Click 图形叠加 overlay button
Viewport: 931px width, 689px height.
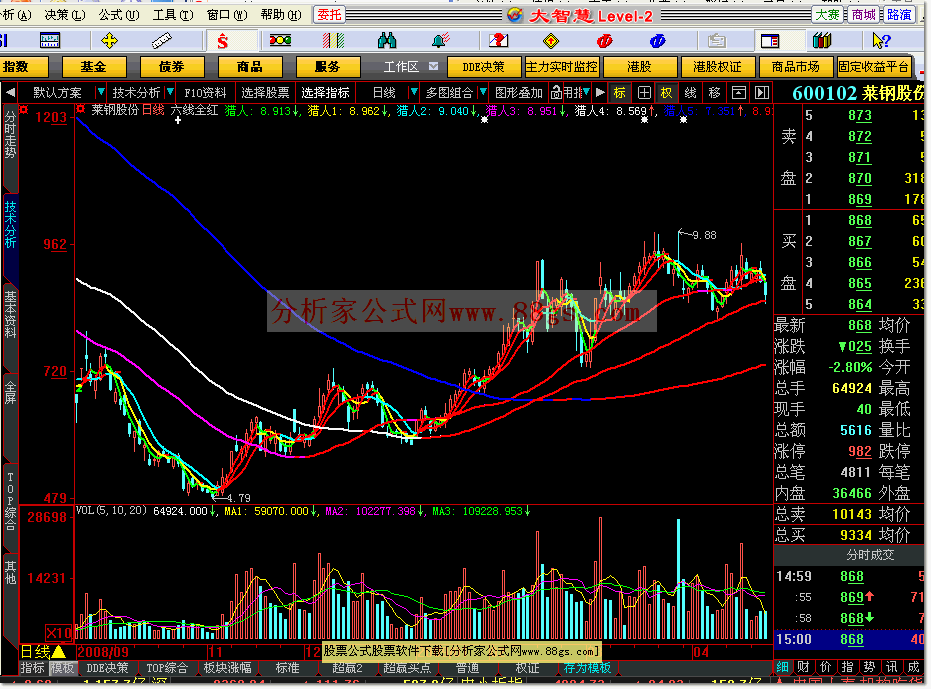pyautogui.click(x=518, y=93)
